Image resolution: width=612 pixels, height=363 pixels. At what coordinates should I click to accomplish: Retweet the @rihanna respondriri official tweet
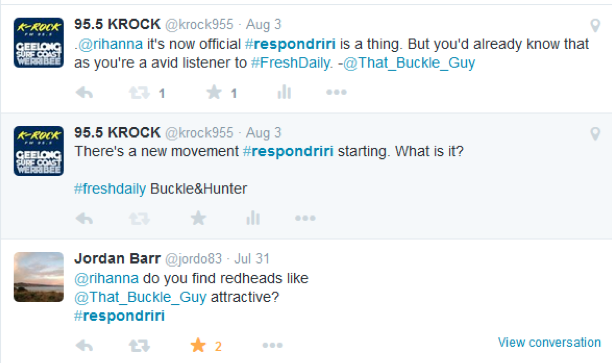tap(139, 93)
